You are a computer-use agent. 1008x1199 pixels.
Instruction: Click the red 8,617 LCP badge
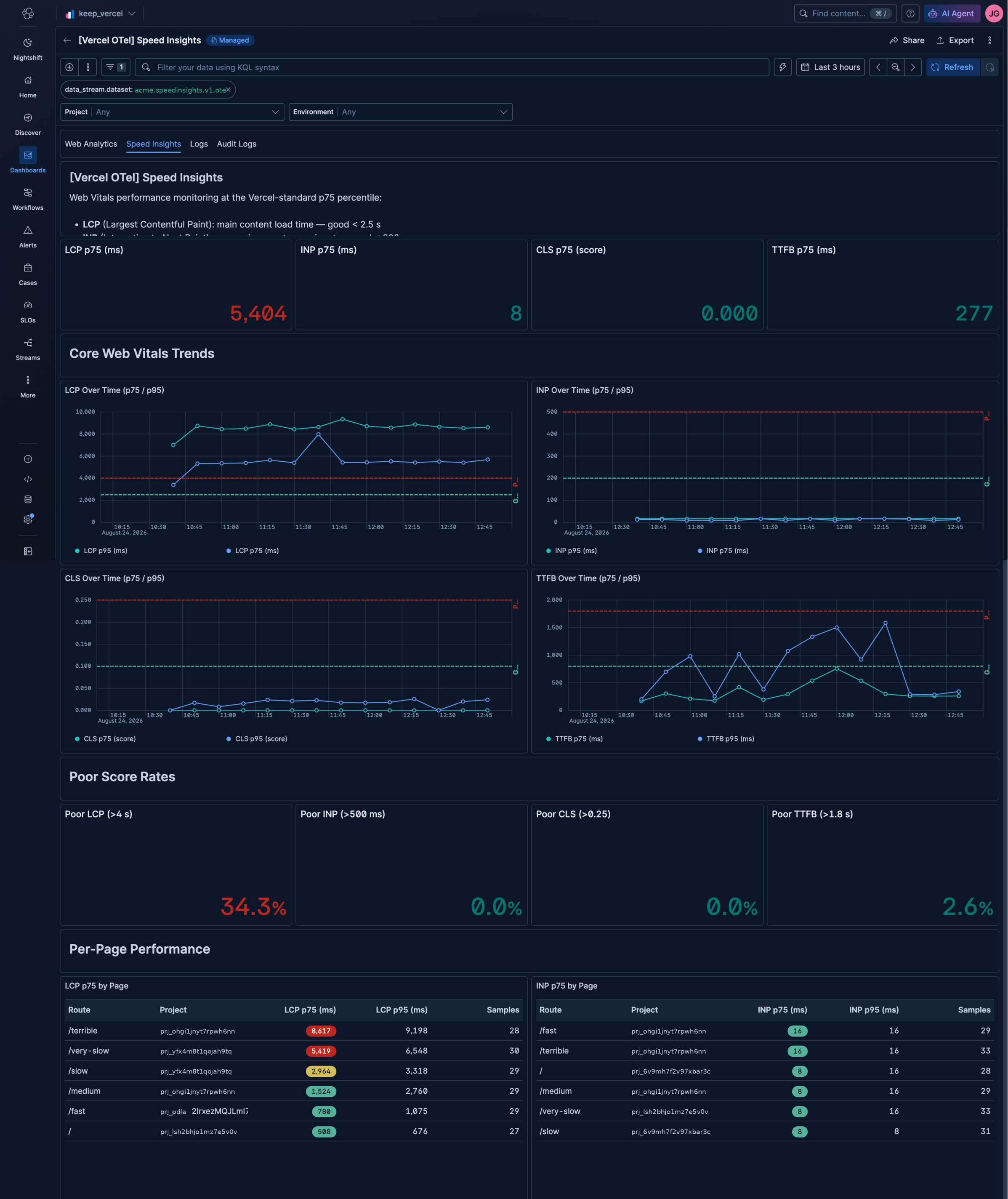pos(321,1031)
